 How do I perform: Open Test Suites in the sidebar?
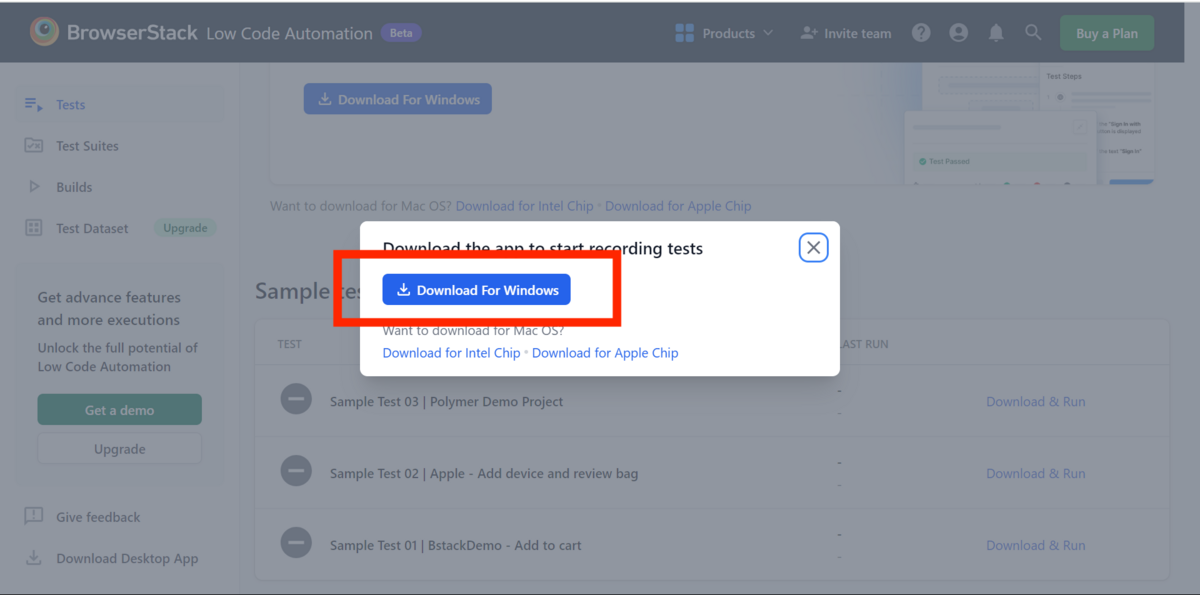[x=87, y=146]
